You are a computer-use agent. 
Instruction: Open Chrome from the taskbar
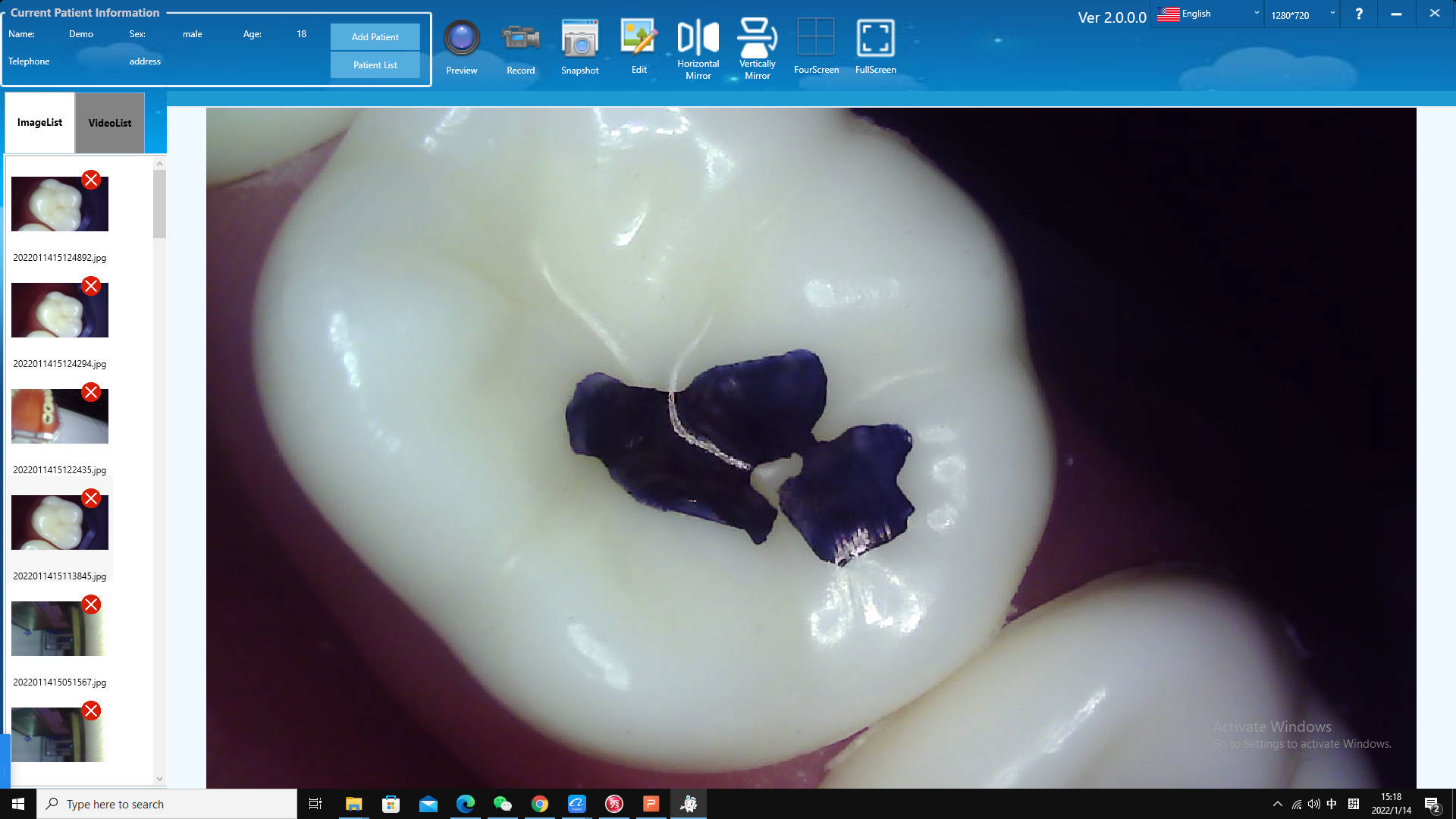[539, 804]
